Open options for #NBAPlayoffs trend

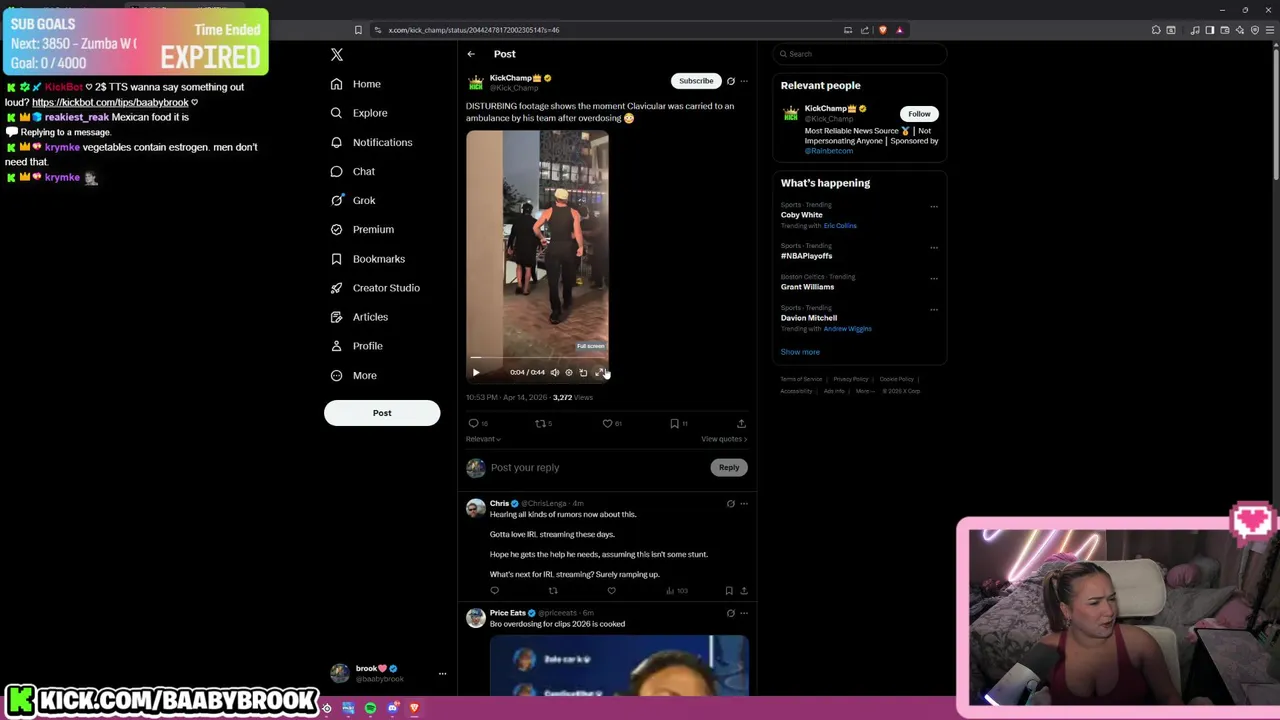934,248
